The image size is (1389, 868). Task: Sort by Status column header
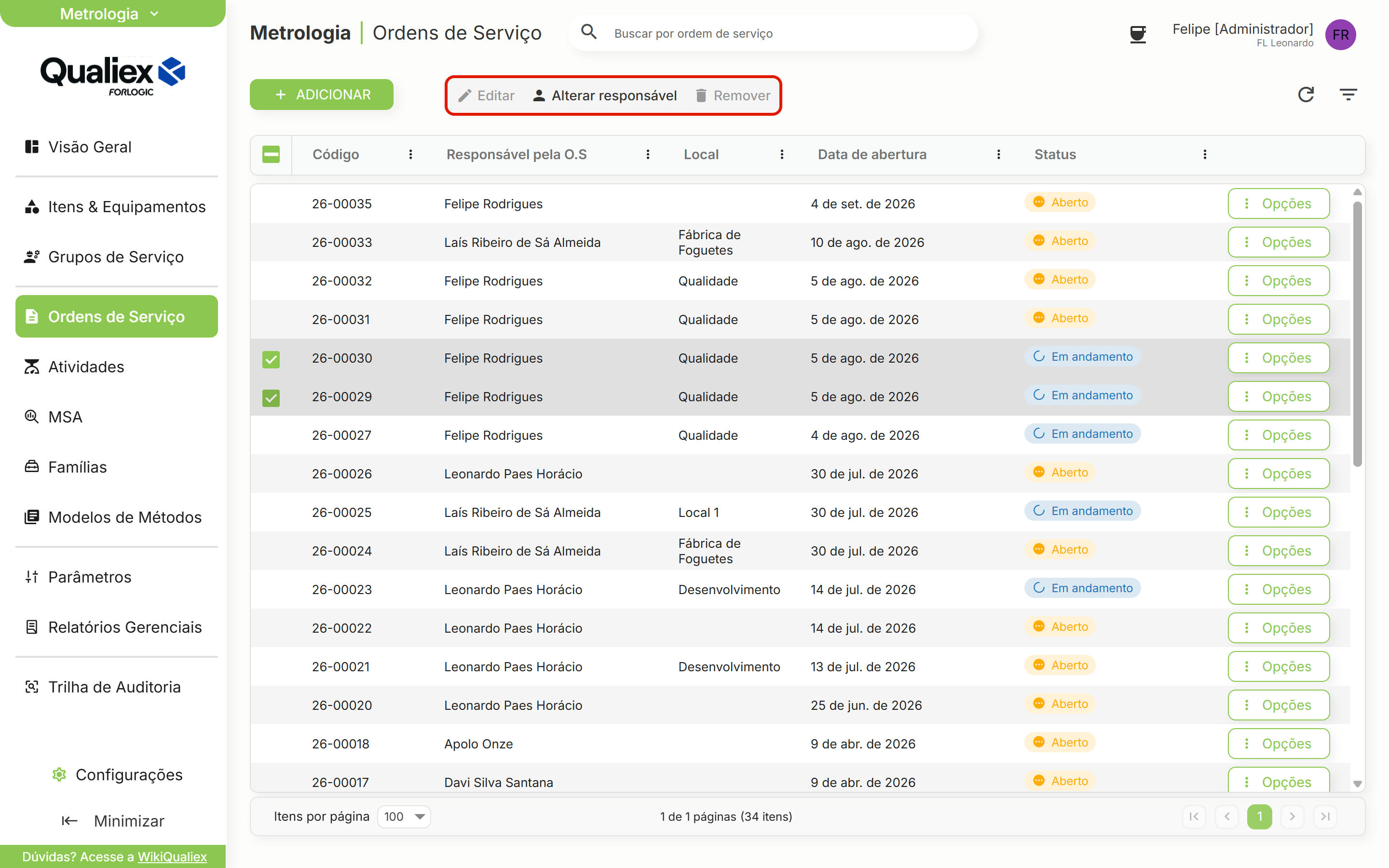tap(1055, 154)
